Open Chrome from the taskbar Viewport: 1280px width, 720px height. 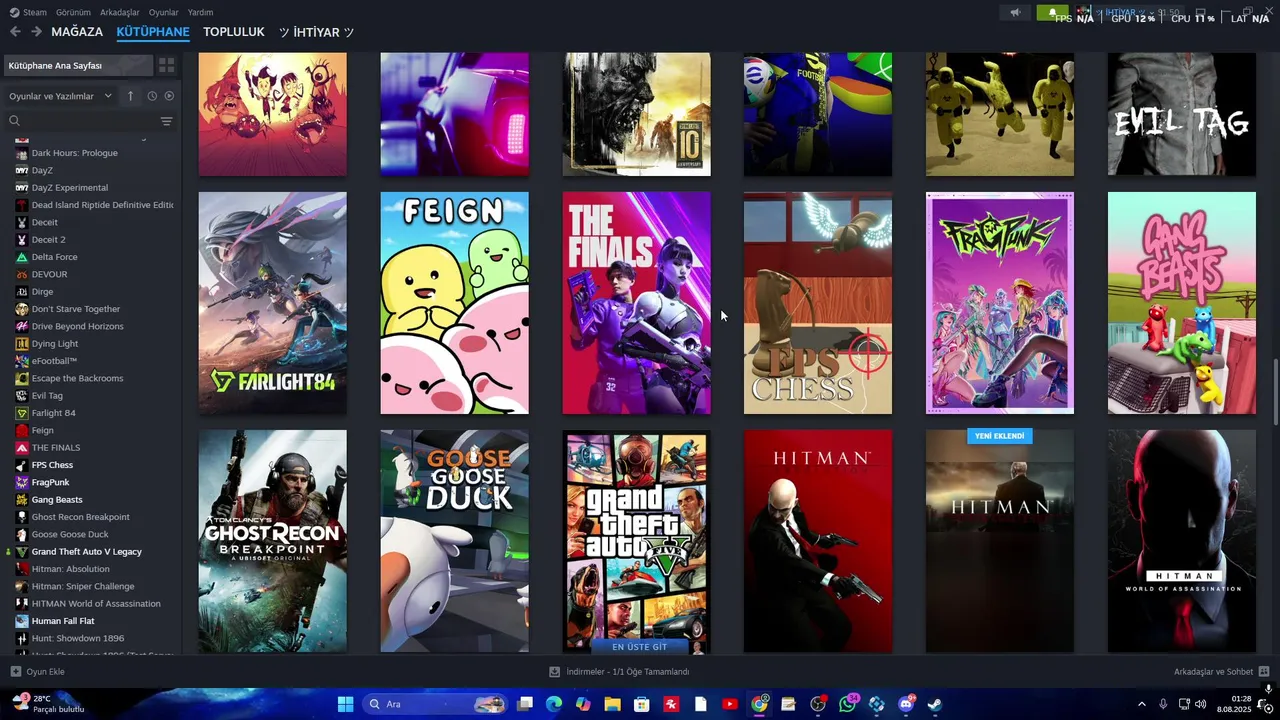(759, 704)
